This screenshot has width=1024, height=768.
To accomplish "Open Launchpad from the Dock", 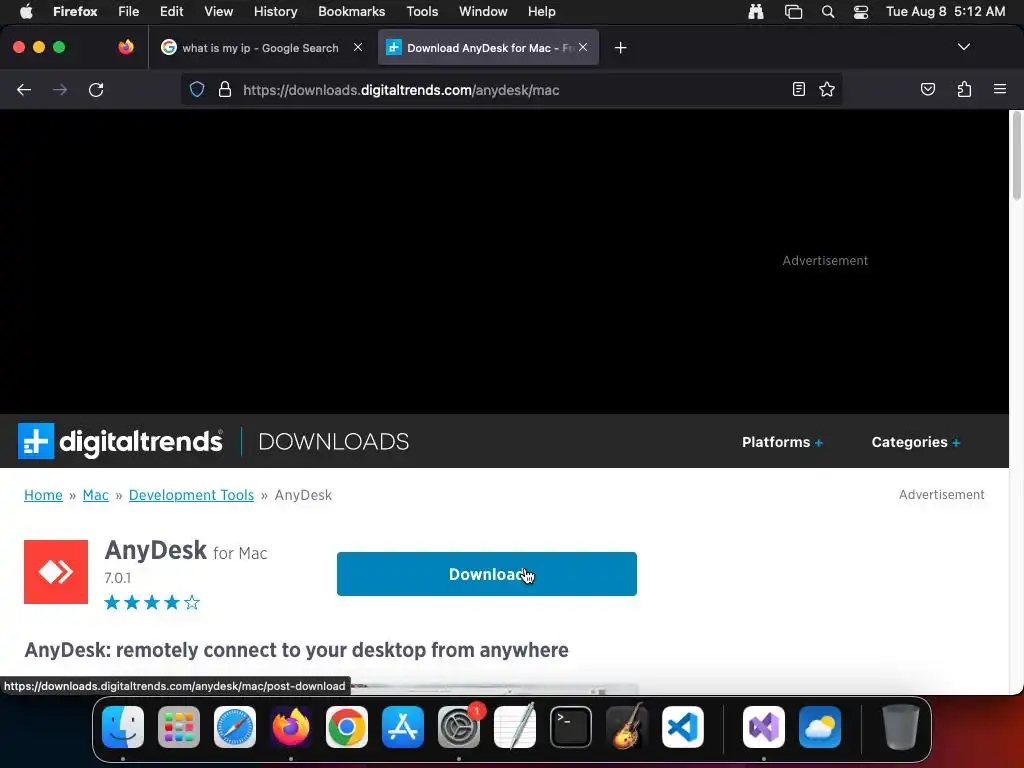I will [179, 727].
